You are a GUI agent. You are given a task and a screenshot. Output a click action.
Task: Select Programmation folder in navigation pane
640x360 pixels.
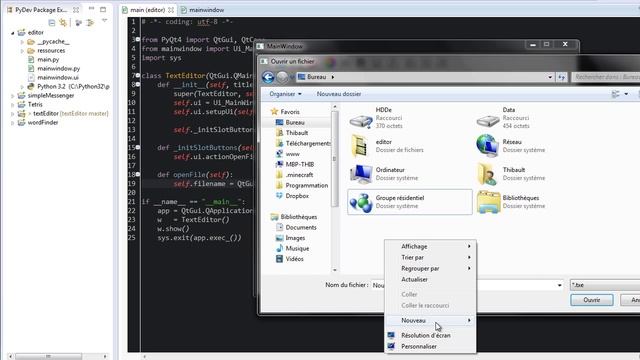coord(307,185)
